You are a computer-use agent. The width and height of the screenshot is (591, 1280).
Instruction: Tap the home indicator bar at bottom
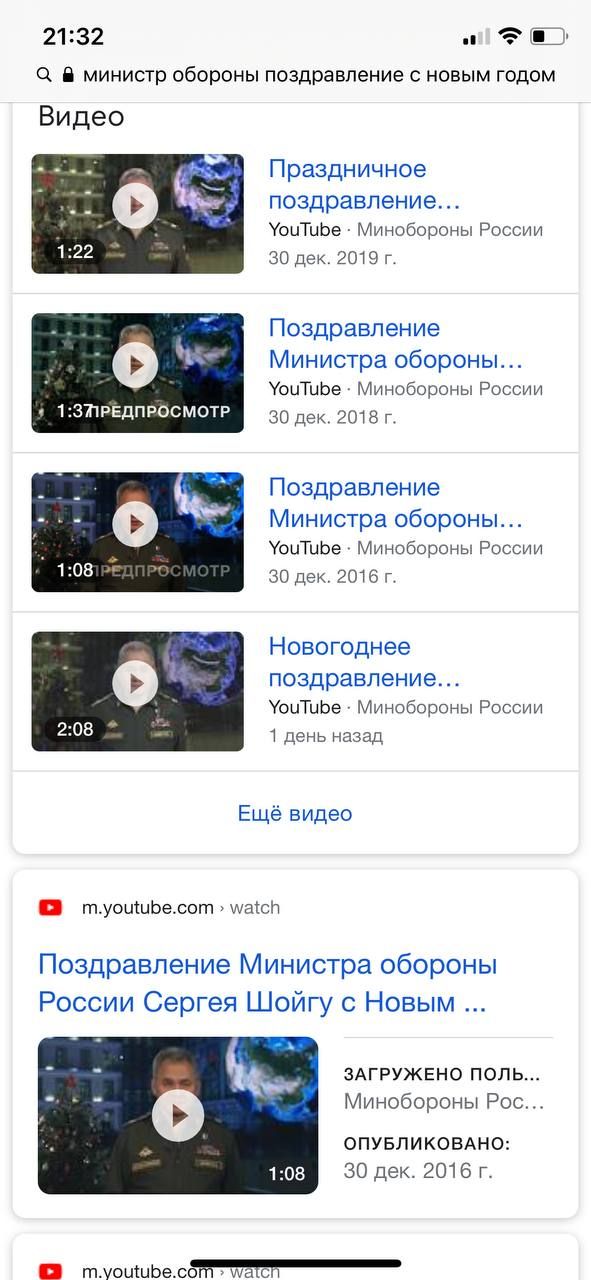pyautogui.click(x=295, y=1263)
